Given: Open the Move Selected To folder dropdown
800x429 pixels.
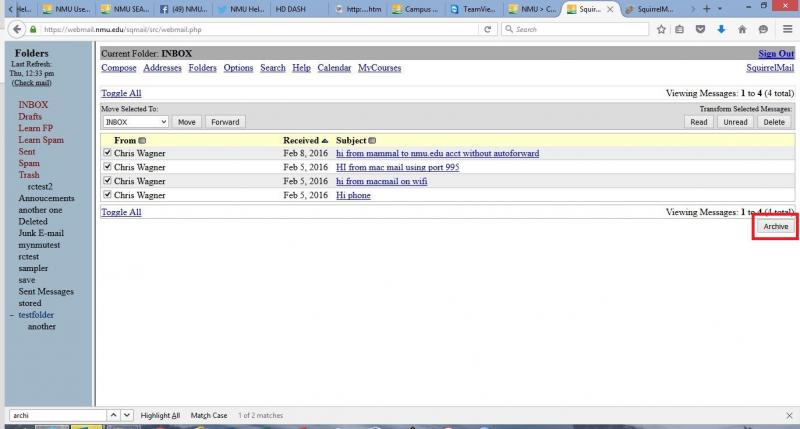Looking at the screenshot, I should coord(135,122).
